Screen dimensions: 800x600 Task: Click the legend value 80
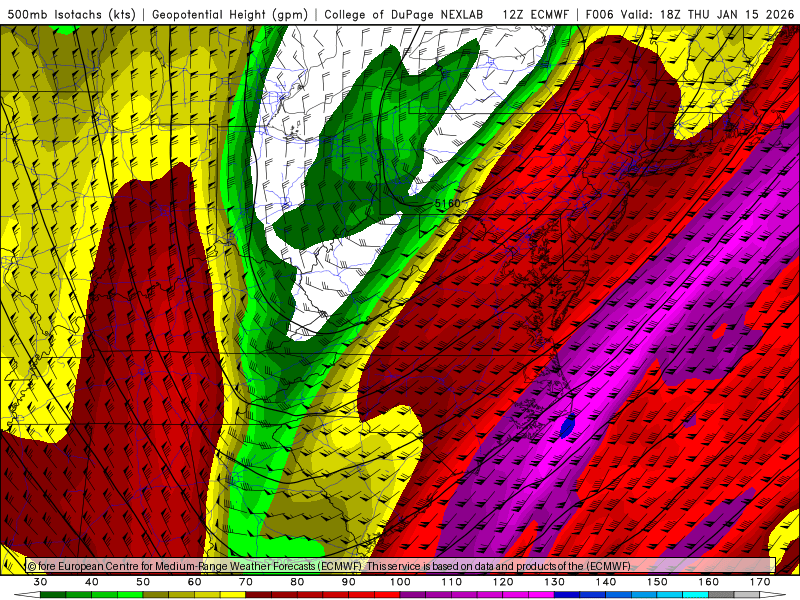point(297,582)
